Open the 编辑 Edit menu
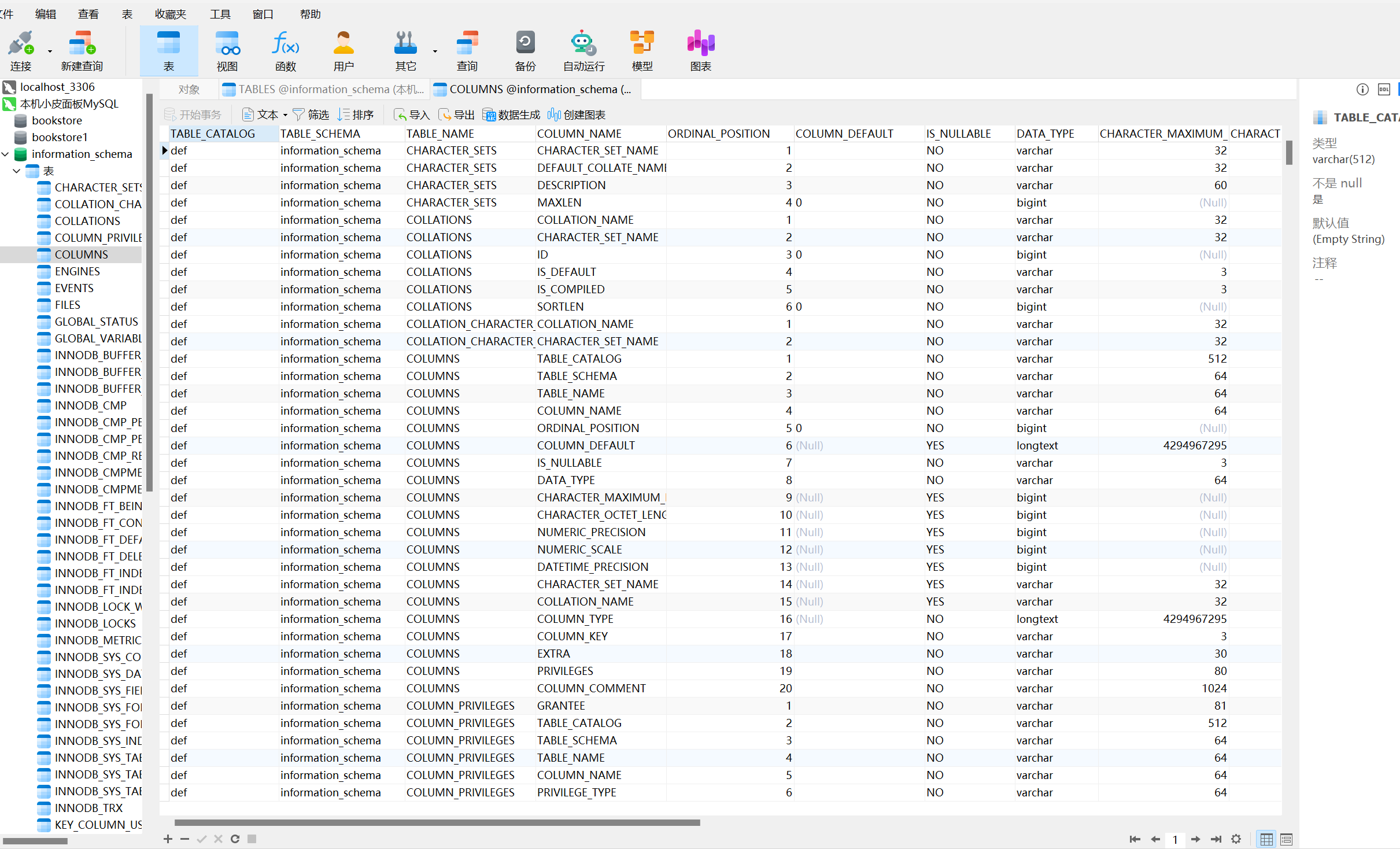The width and height of the screenshot is (1400, 849). [46, 14]
